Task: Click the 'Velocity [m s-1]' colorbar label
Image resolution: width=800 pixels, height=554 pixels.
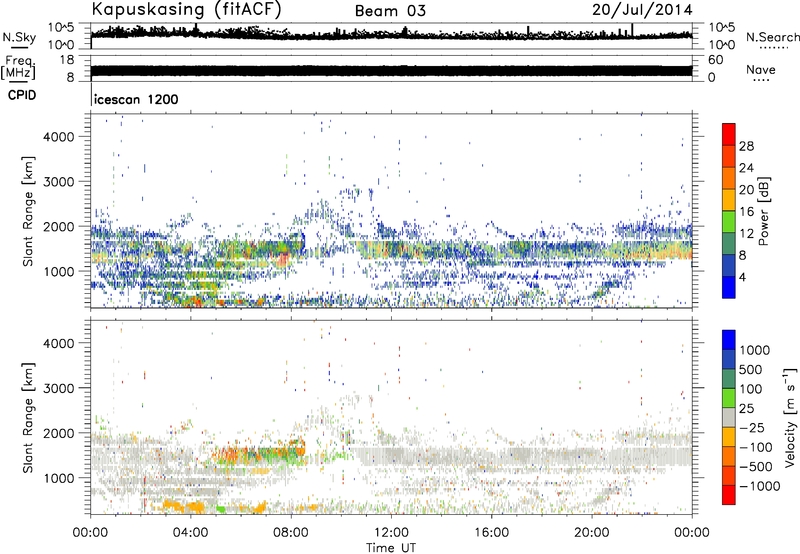Action: pos(790,417)
